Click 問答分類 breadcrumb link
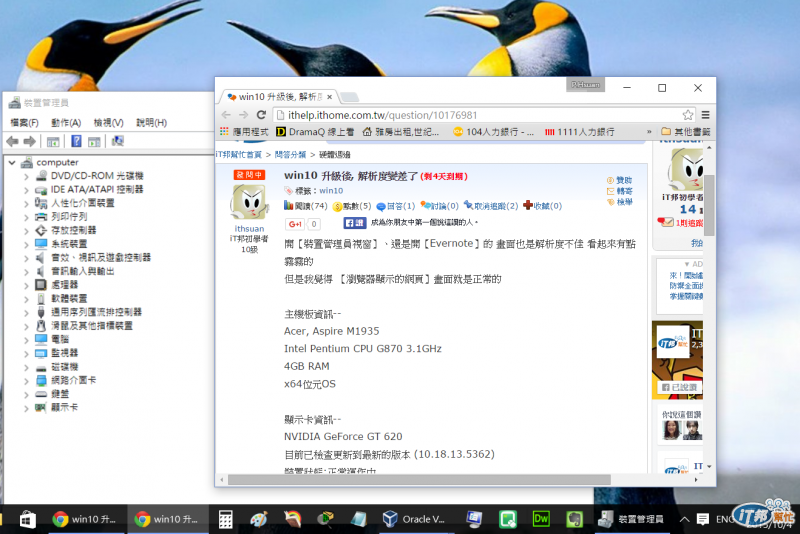 point(290,155)
